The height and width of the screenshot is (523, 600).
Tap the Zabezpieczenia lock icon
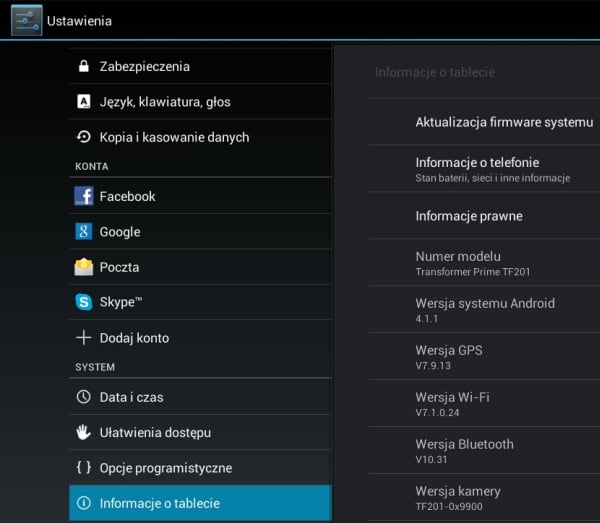pyautogui.click(x=84, y=66)
